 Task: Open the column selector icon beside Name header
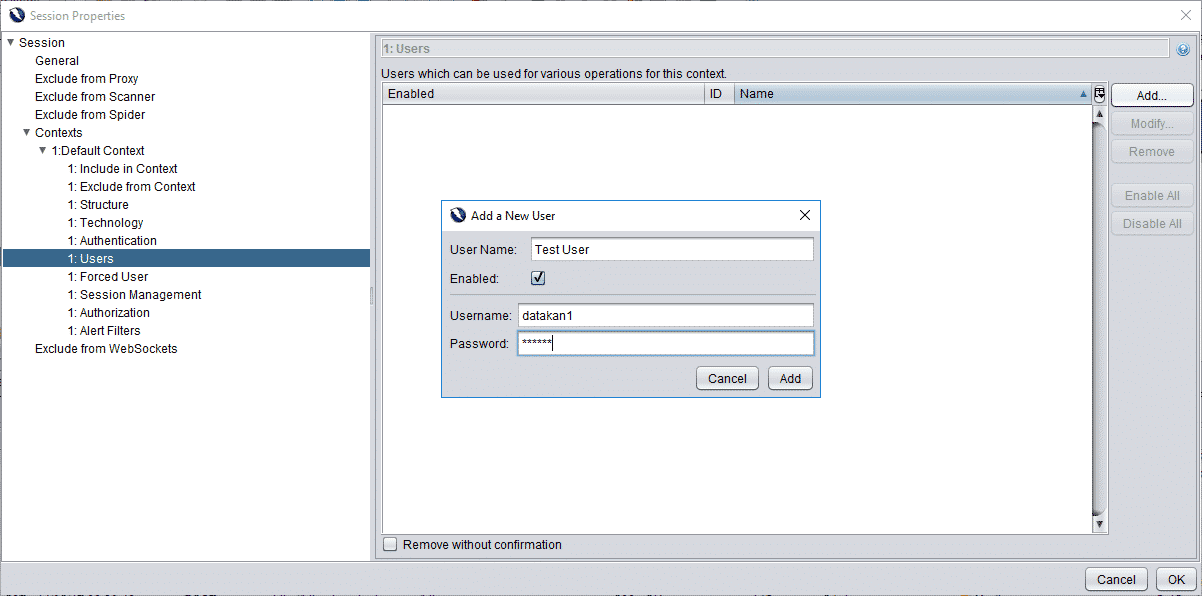coord(1098,93)
